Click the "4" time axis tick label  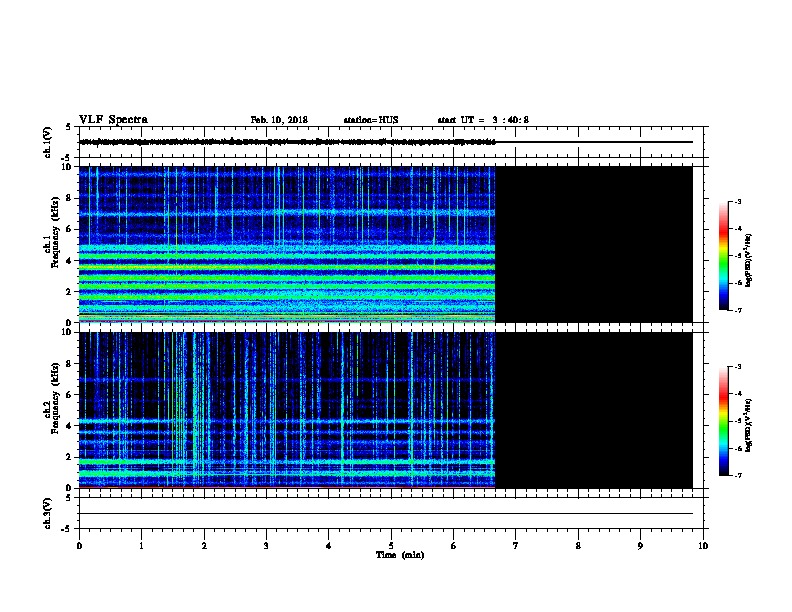pyautogui.click(x=329, y=546)
